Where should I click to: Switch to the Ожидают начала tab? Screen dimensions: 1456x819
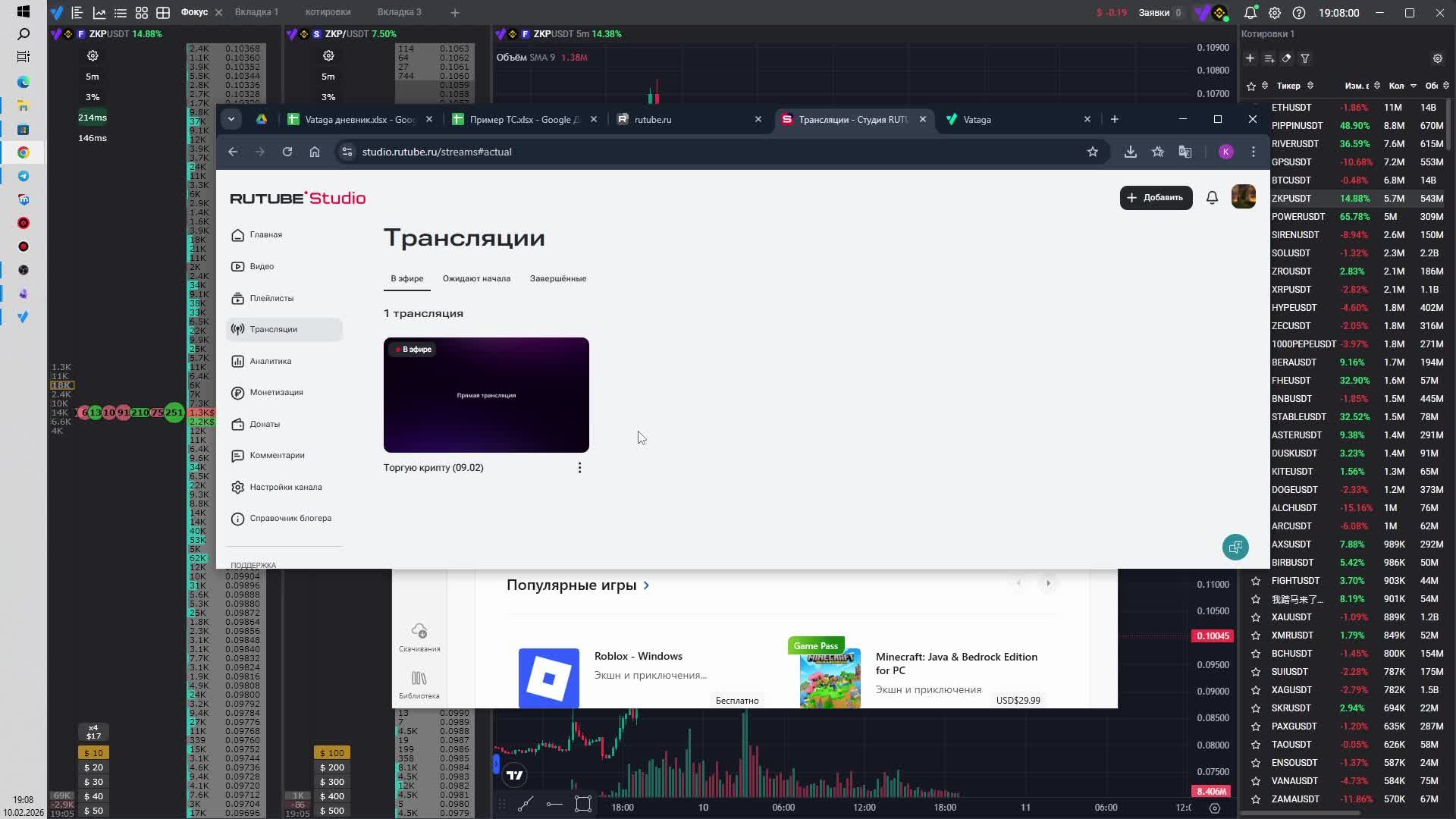476,278
